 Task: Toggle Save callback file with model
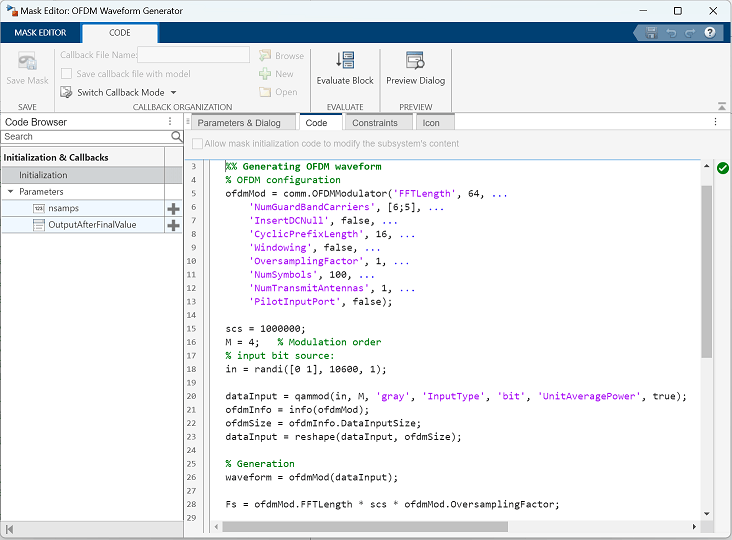point(67,74)
